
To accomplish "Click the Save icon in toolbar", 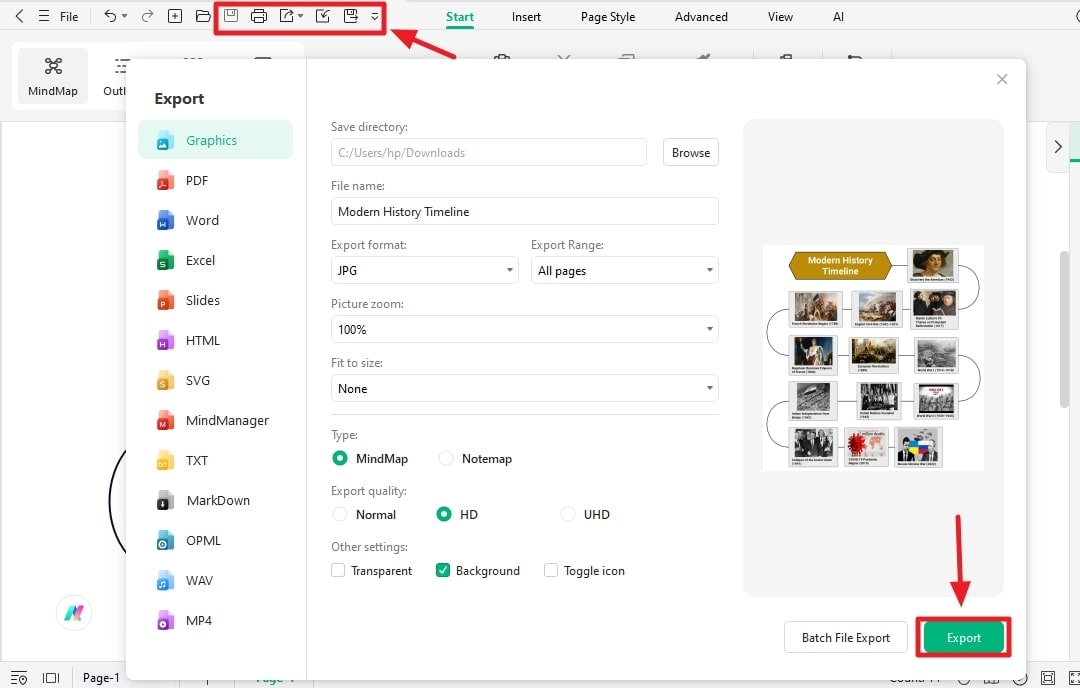I will pos(231,16).
